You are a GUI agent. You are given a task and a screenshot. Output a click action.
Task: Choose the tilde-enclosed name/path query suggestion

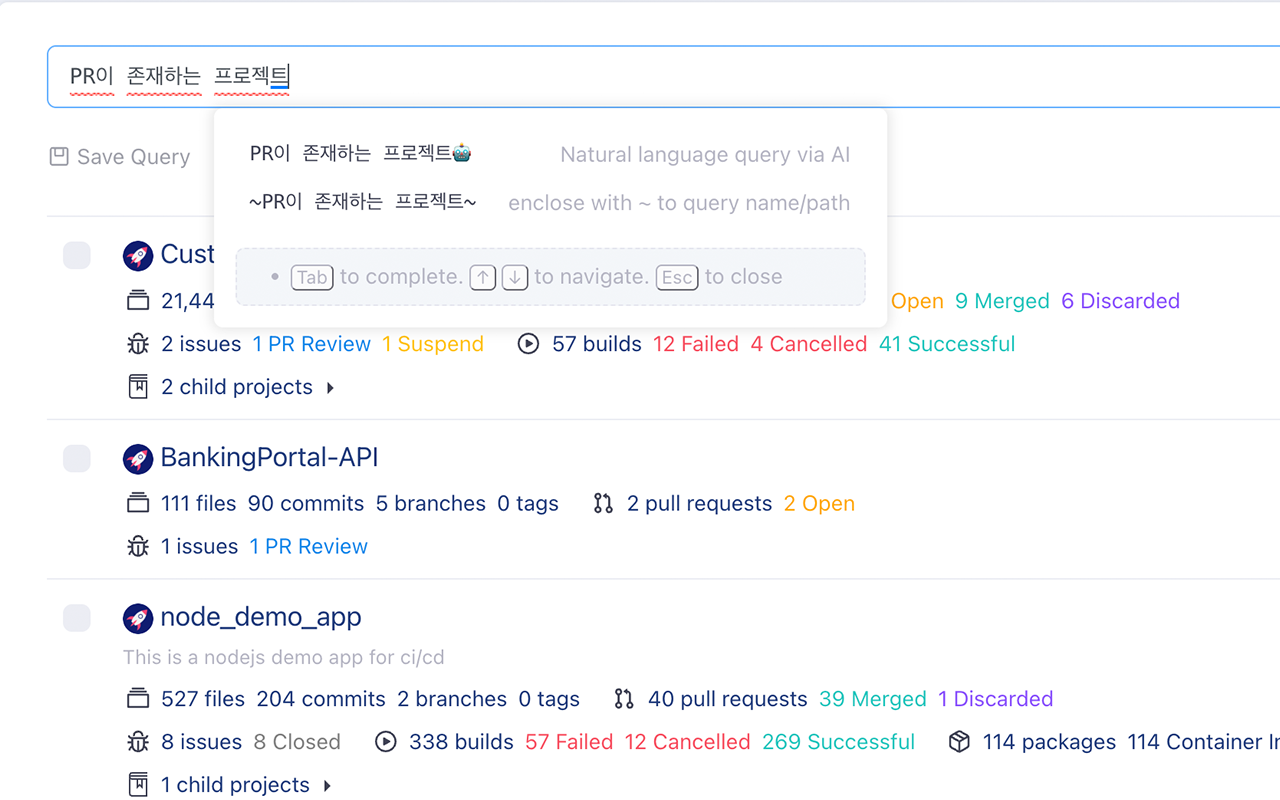click(x=550, y=203)
